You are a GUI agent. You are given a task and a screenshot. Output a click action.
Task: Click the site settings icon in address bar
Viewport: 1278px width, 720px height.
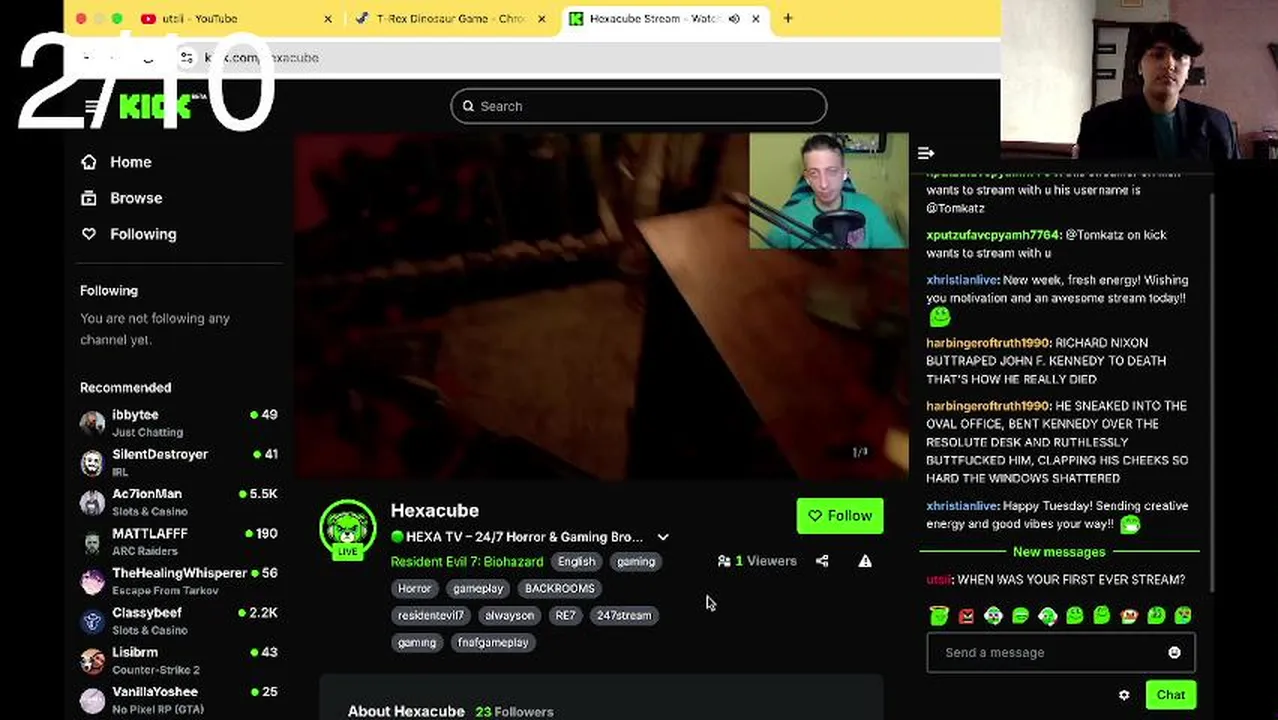tap(187, 57)
